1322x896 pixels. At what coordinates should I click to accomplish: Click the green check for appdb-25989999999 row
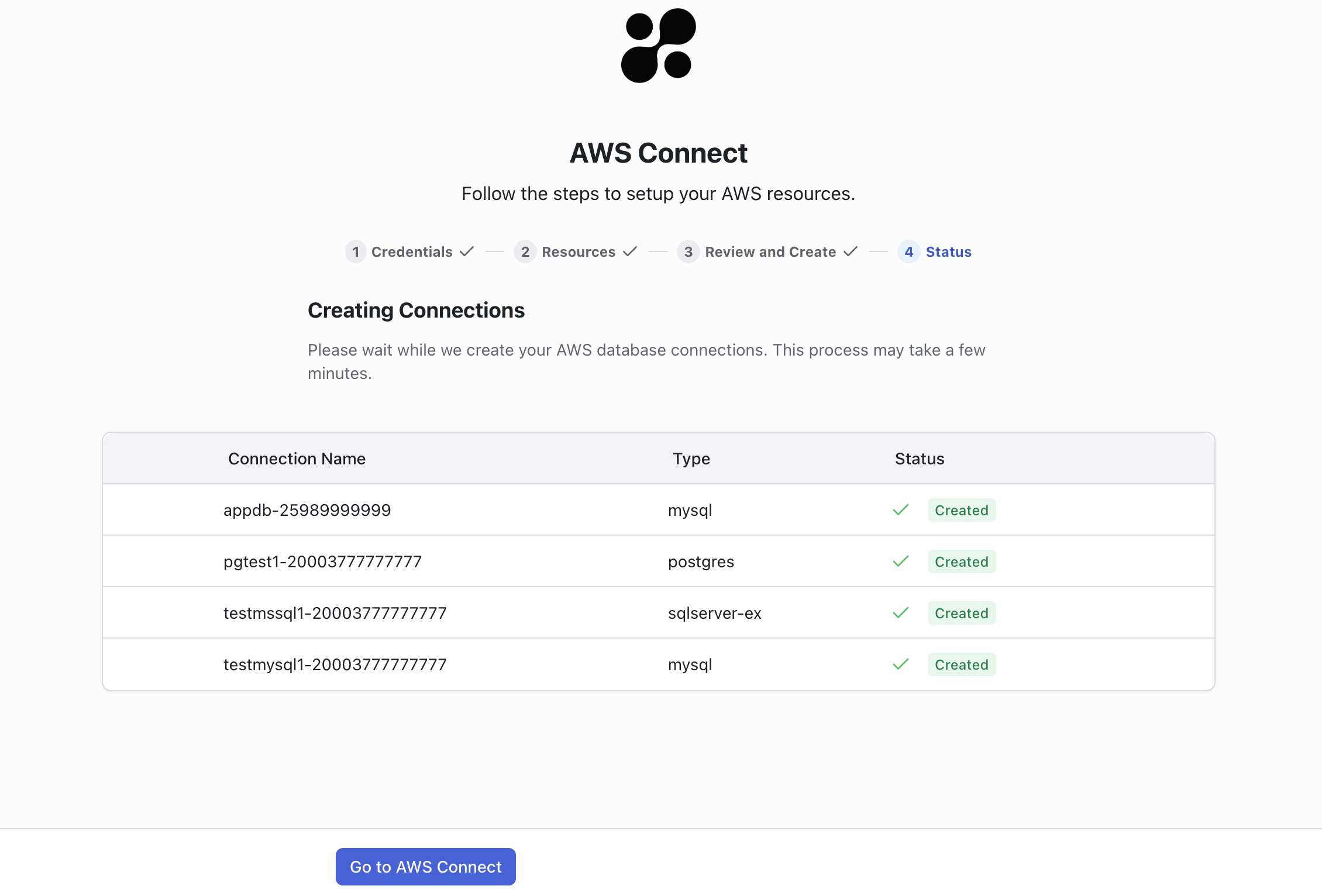(900, 509)
